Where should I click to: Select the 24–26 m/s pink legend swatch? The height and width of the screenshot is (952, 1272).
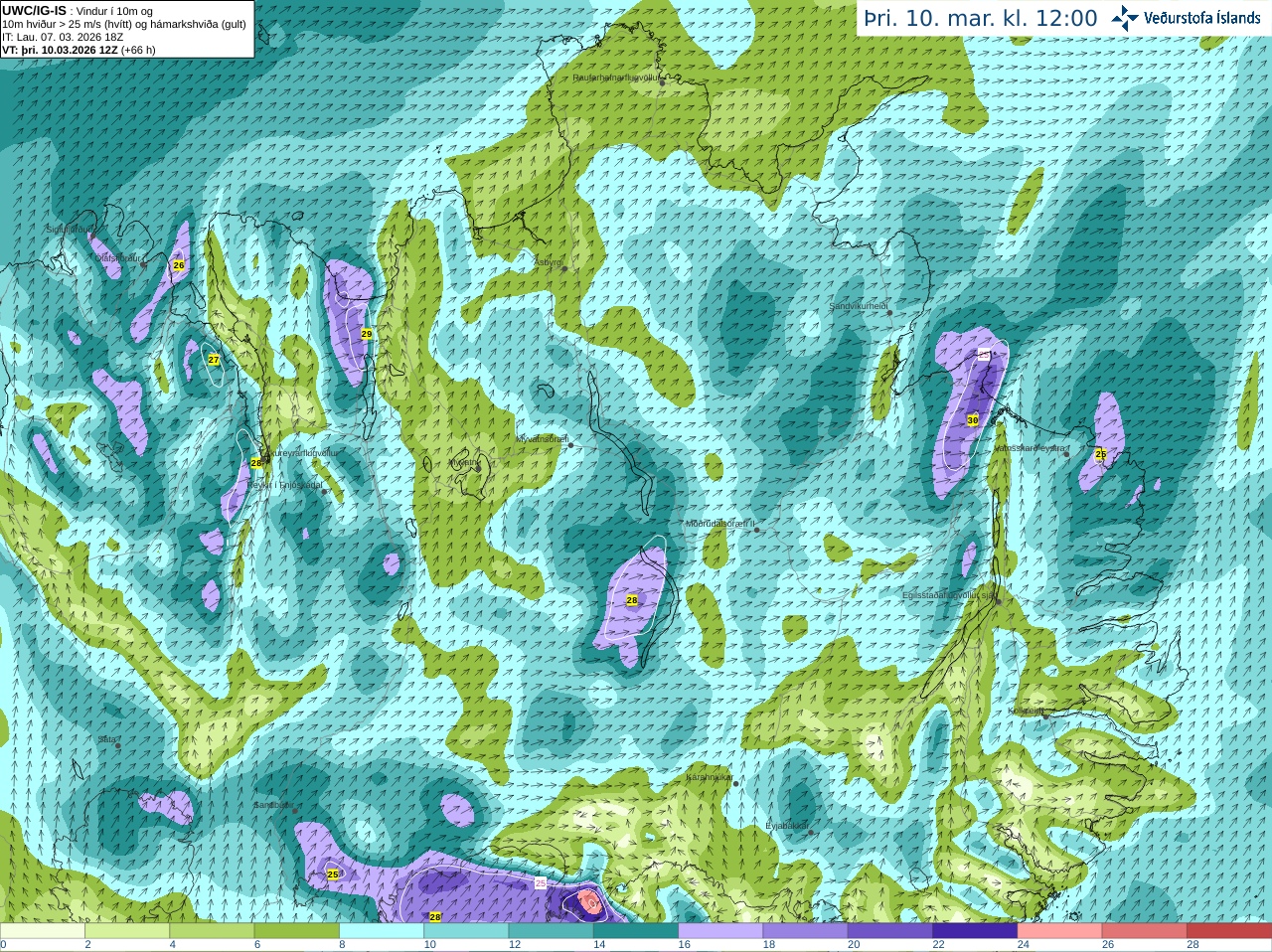[1059, 931]
